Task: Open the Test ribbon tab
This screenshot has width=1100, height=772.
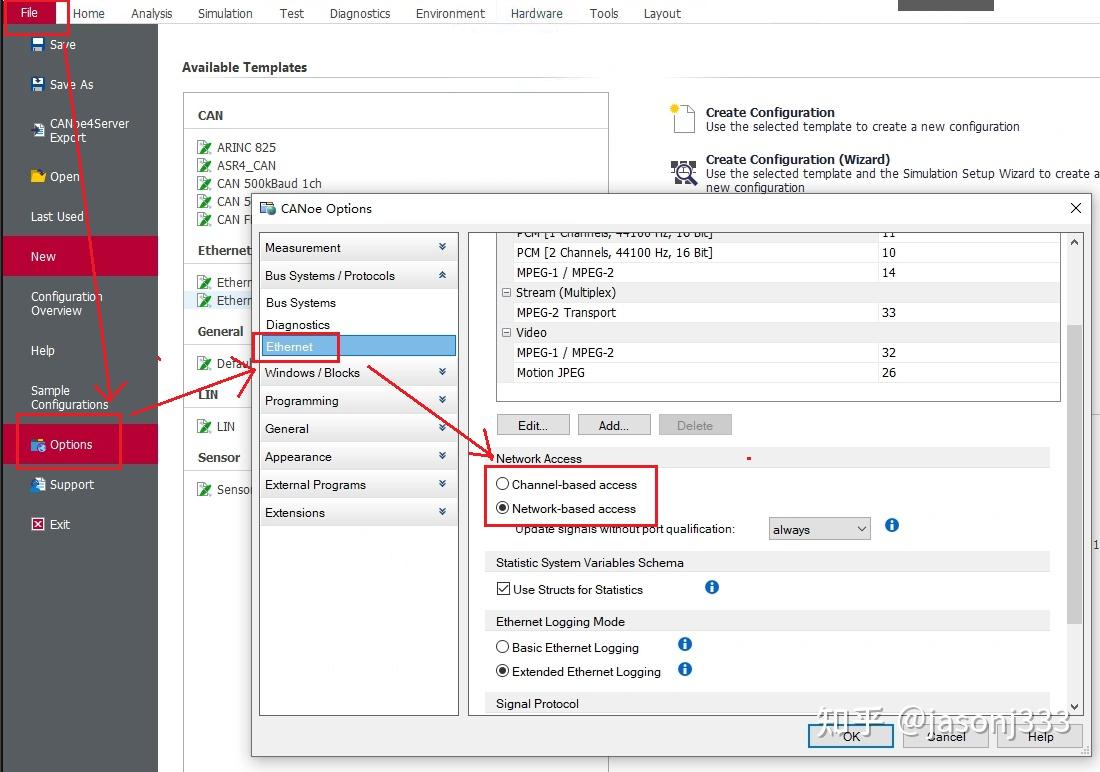Action: pyautogui.click(x=292, y=13)
